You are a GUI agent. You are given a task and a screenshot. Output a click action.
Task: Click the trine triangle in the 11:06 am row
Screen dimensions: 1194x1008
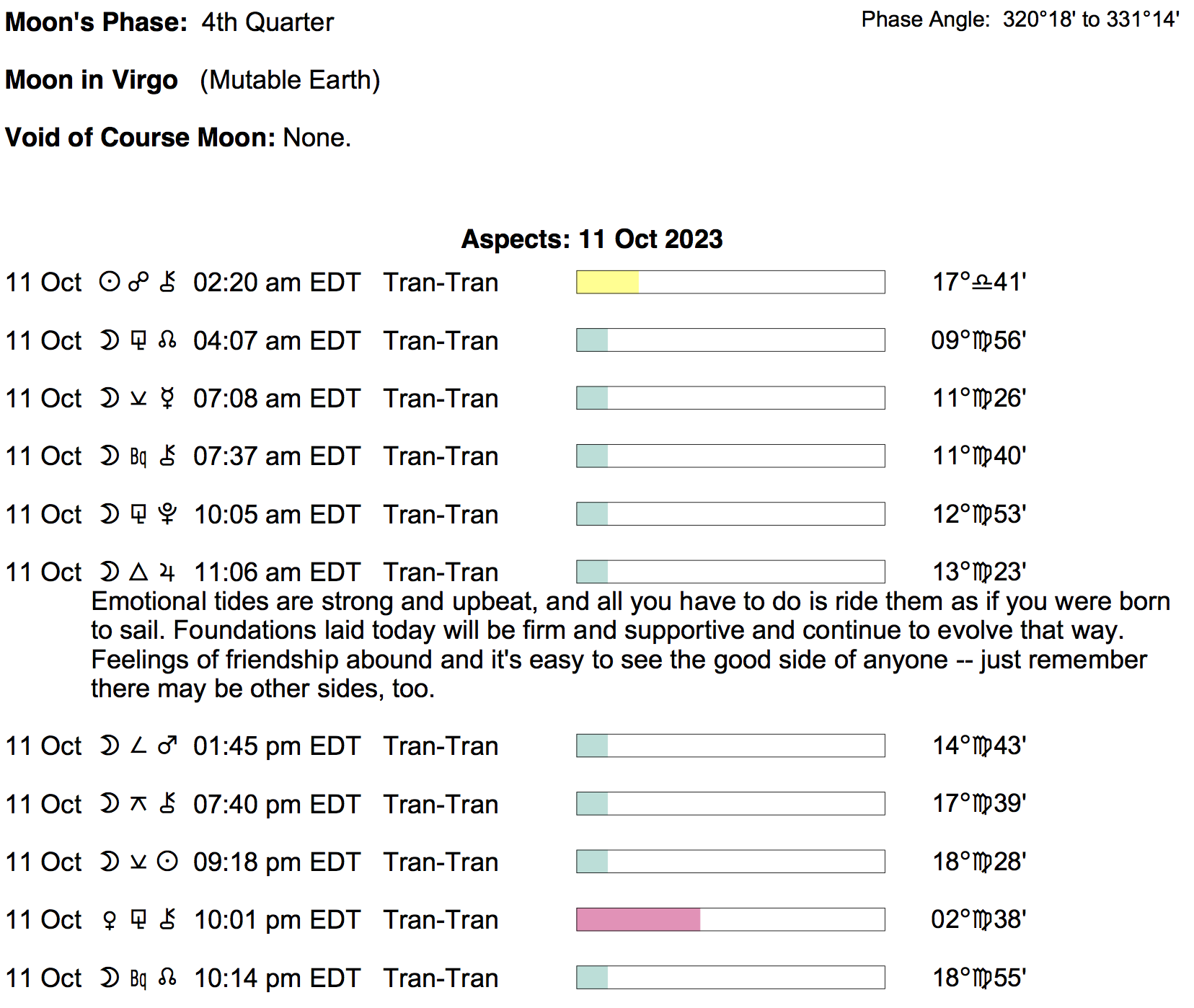pyautogui.click(x=138, y=572)
